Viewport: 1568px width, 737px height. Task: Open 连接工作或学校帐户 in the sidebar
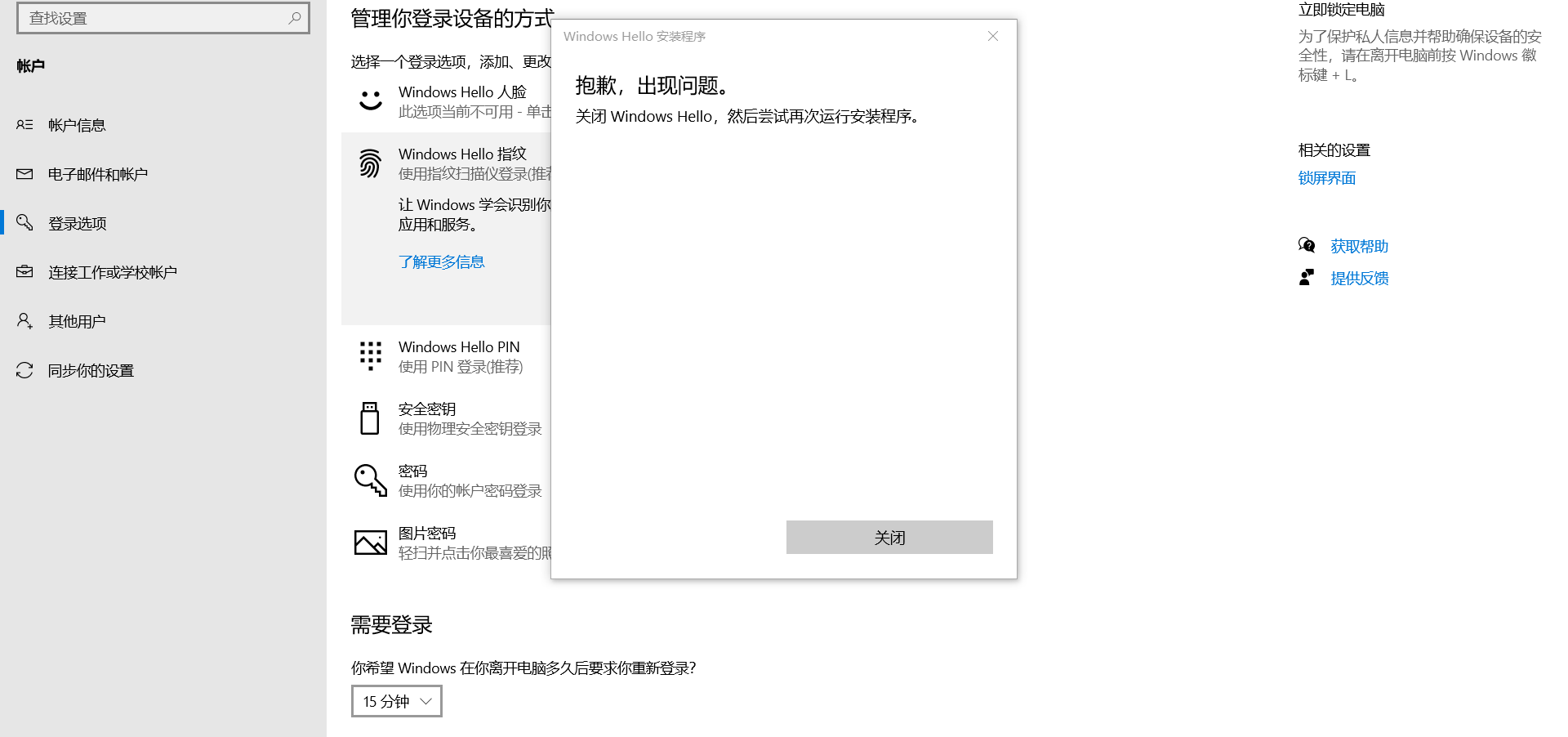pyautogui.click(x=163, y=272)
